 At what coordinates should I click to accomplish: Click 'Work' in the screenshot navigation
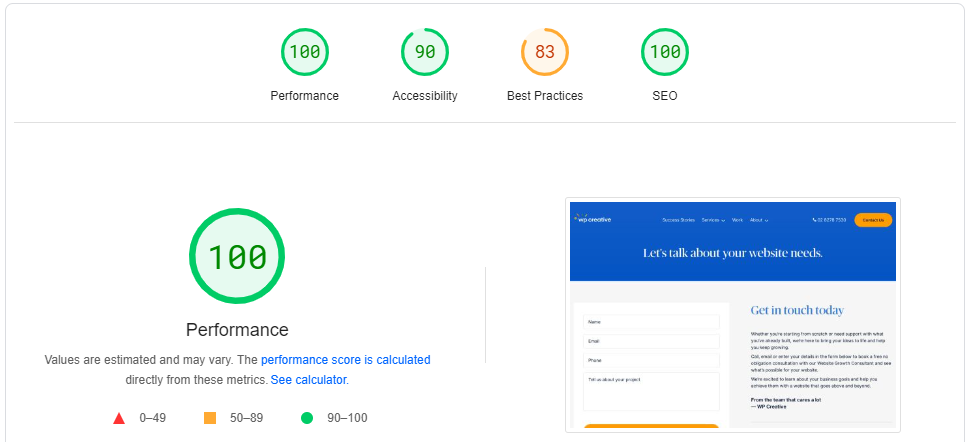[737, 220]
